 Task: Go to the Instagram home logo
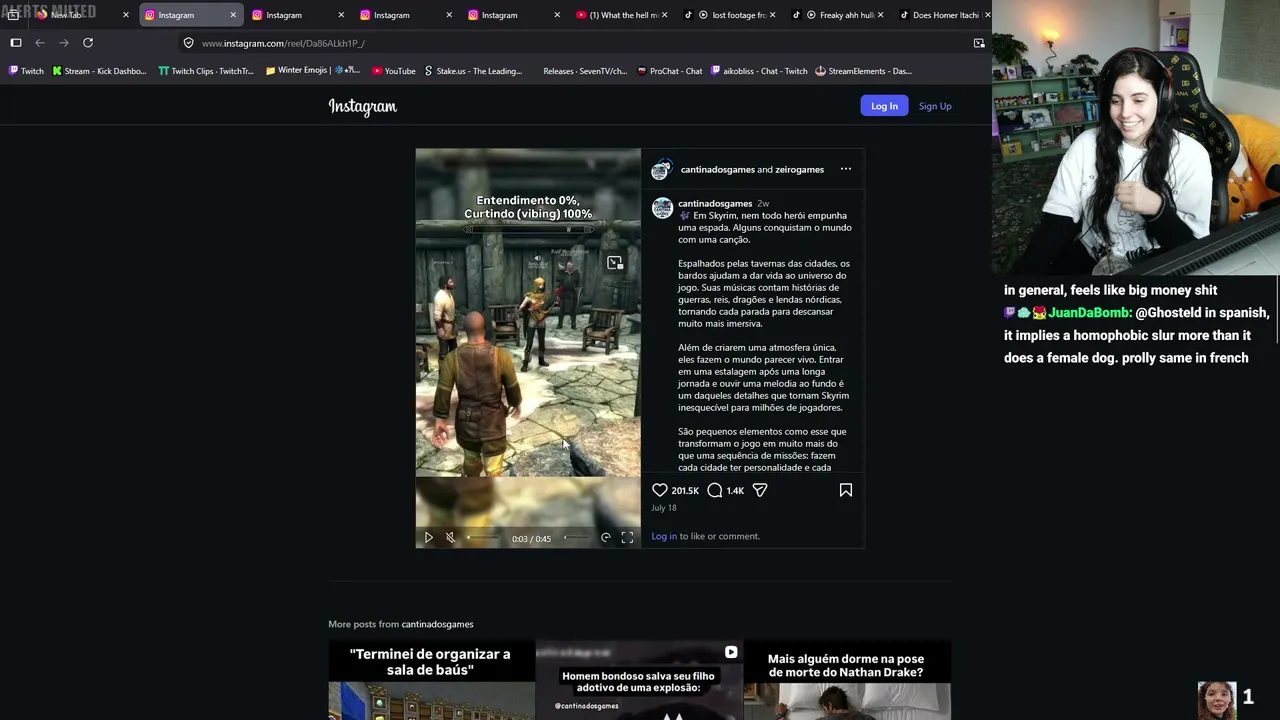click(x=363, y=106)
